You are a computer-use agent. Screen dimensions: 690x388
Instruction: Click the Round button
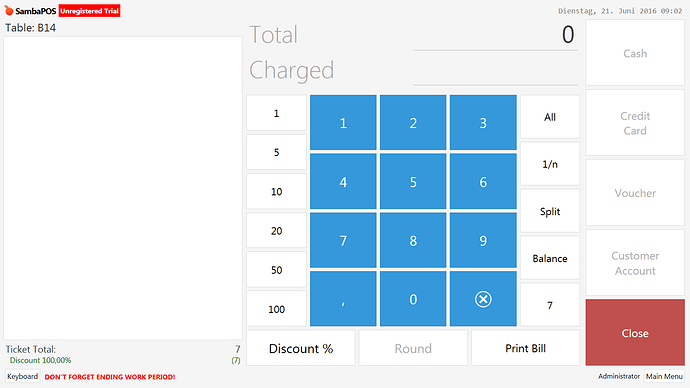(413, 348)
